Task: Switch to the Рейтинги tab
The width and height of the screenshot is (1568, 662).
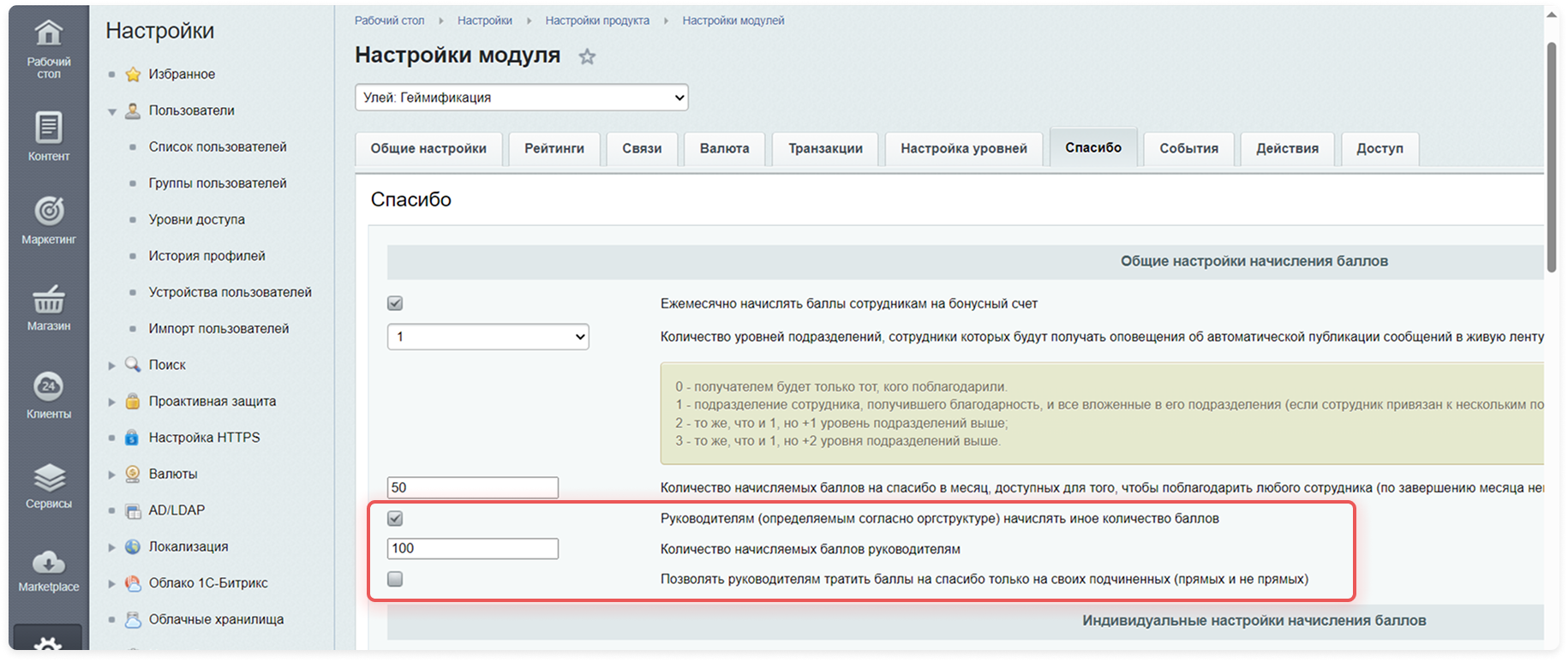Action: click(x=554, y=148)
